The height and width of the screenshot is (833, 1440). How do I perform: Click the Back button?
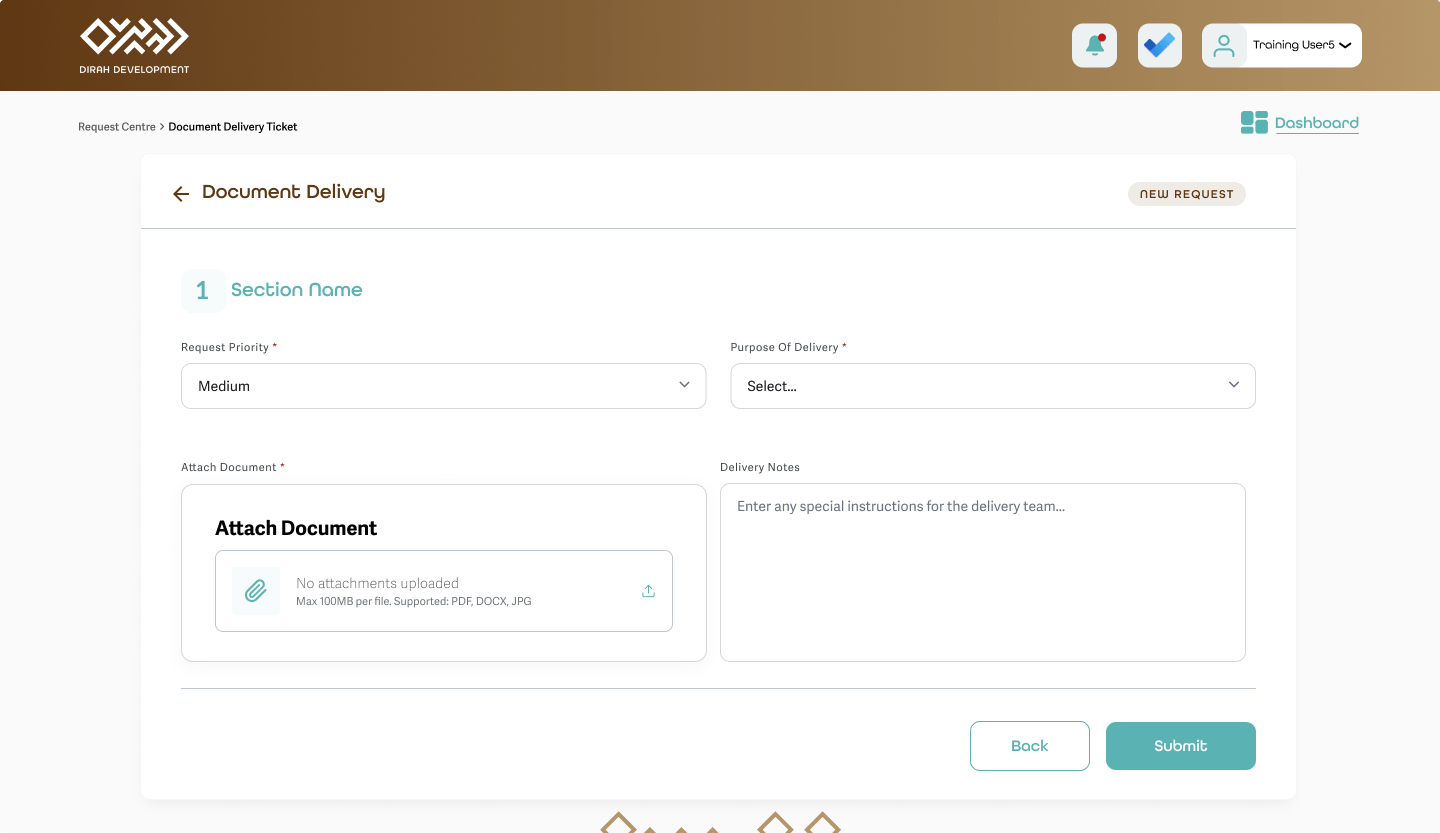pyautogui.click(x=1030, y=746)
